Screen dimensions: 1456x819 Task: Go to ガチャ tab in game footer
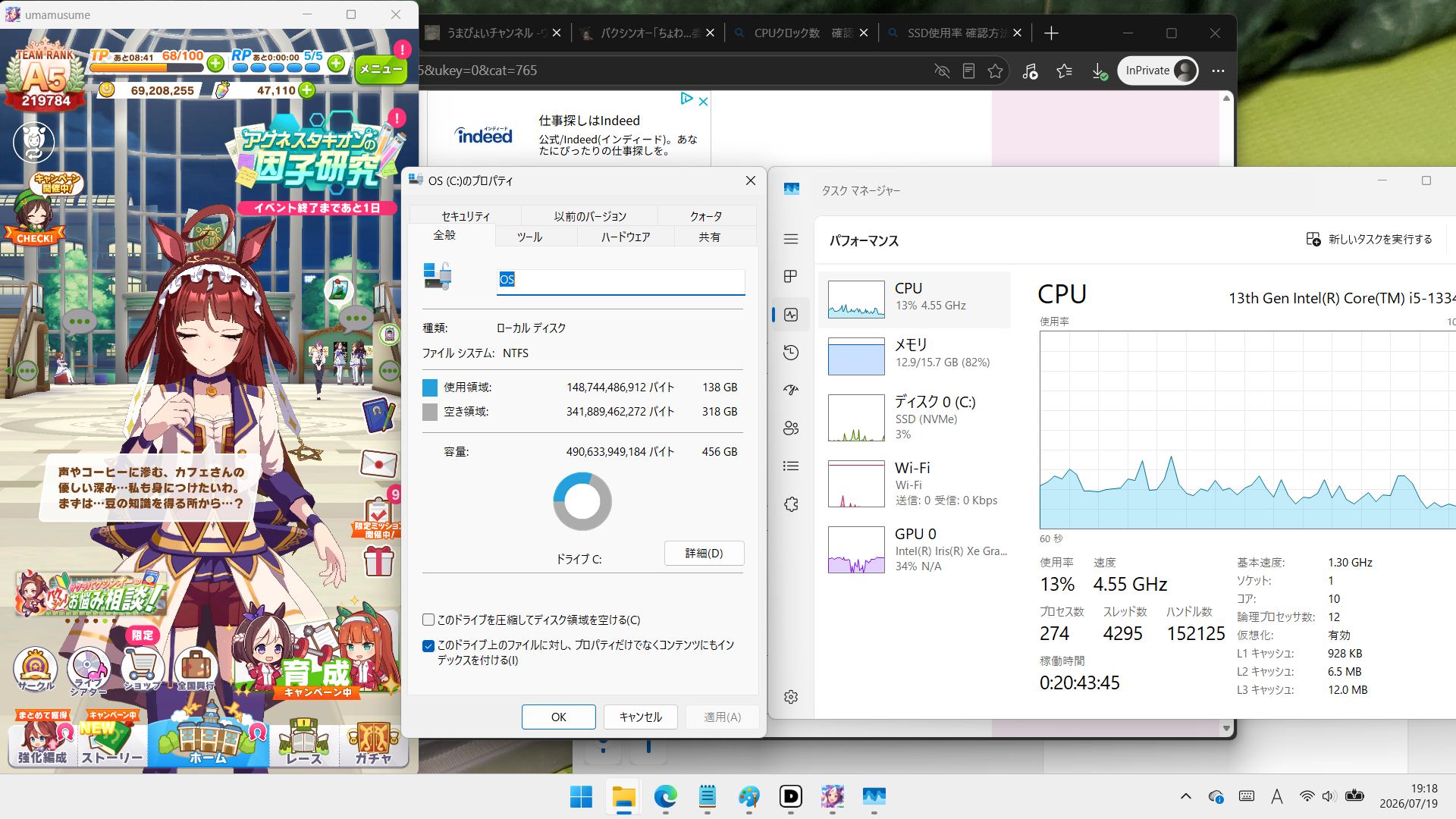click(x=374, y=742)
